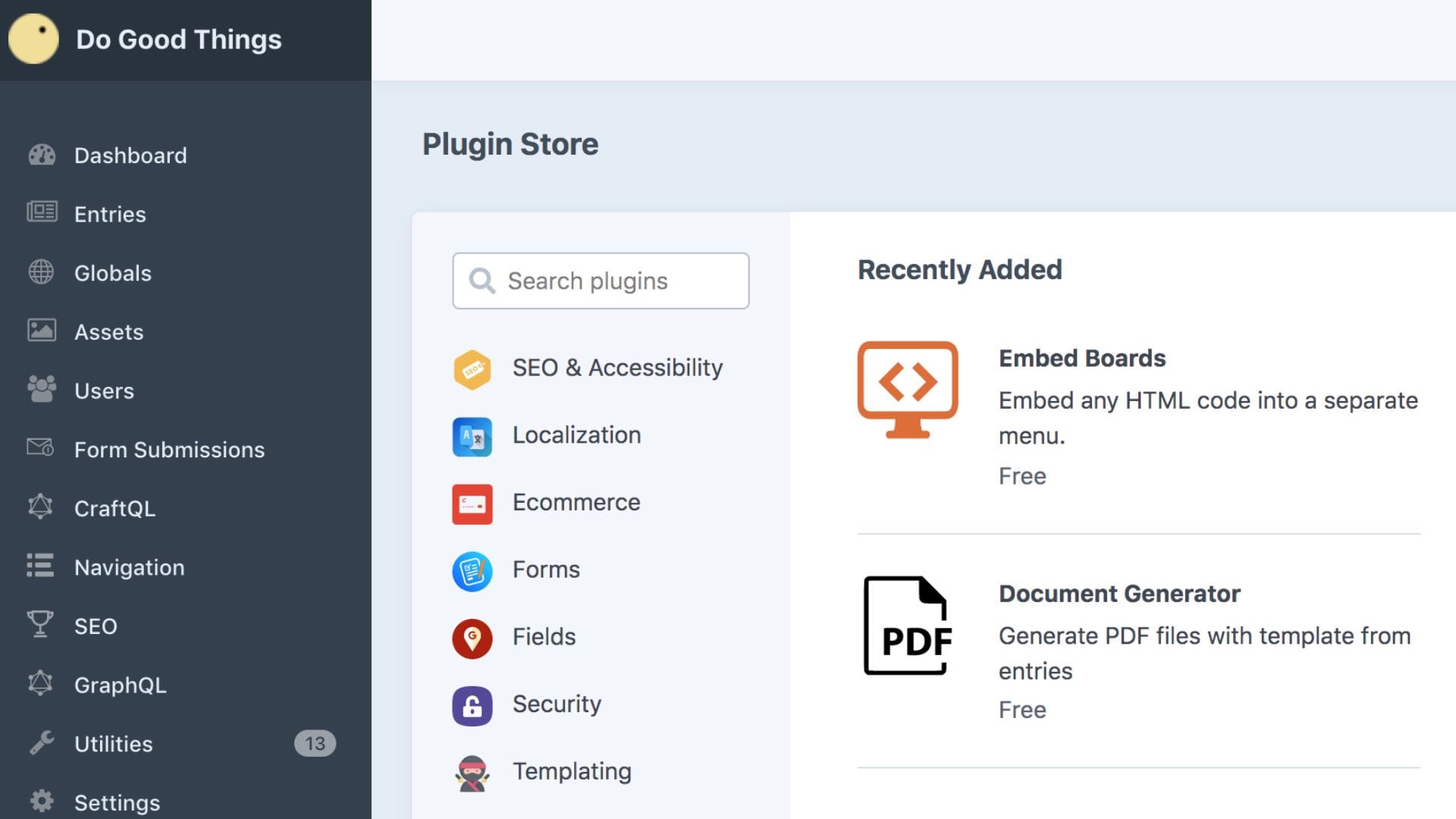Viewport: 1456px width, 819px height.
Task: Open the Embed Boards plugin page
Action: (1082, 358)
